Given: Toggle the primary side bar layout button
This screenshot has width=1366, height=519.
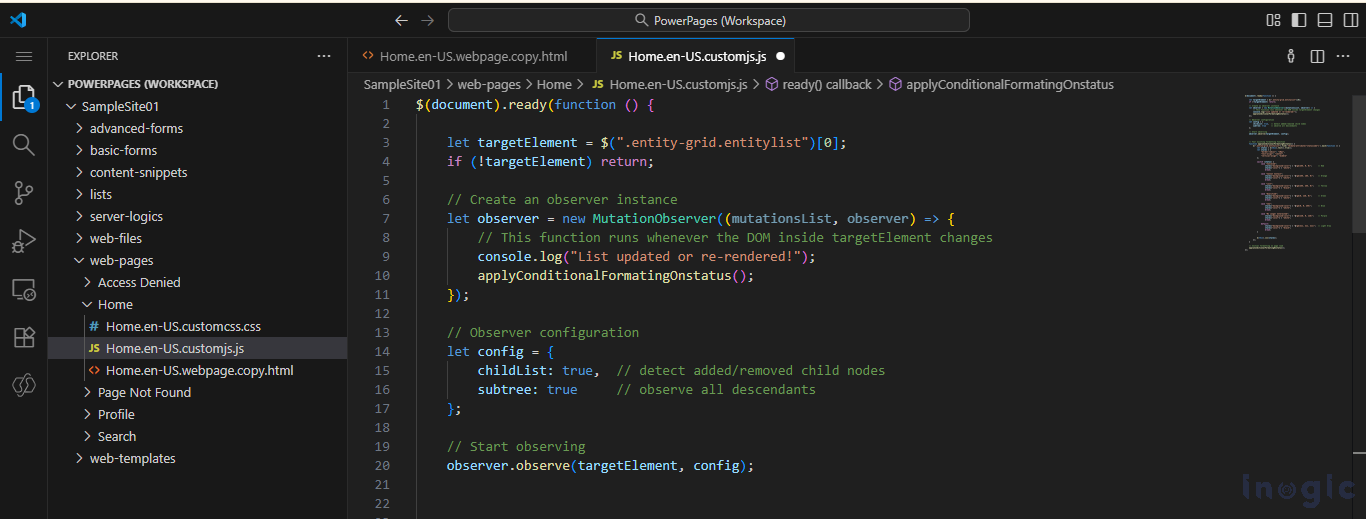Looking at the screenshot, I should click(1299, 20).
